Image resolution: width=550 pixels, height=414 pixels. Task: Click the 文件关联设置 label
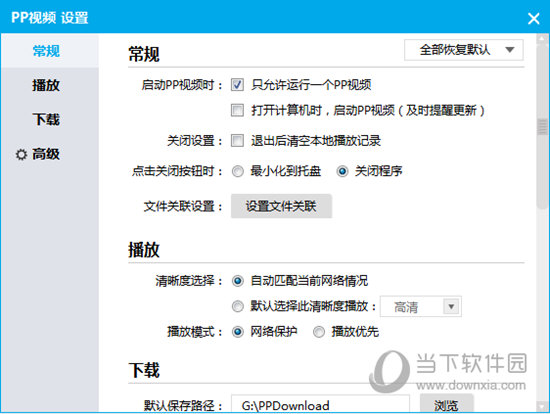click(183, 206)
